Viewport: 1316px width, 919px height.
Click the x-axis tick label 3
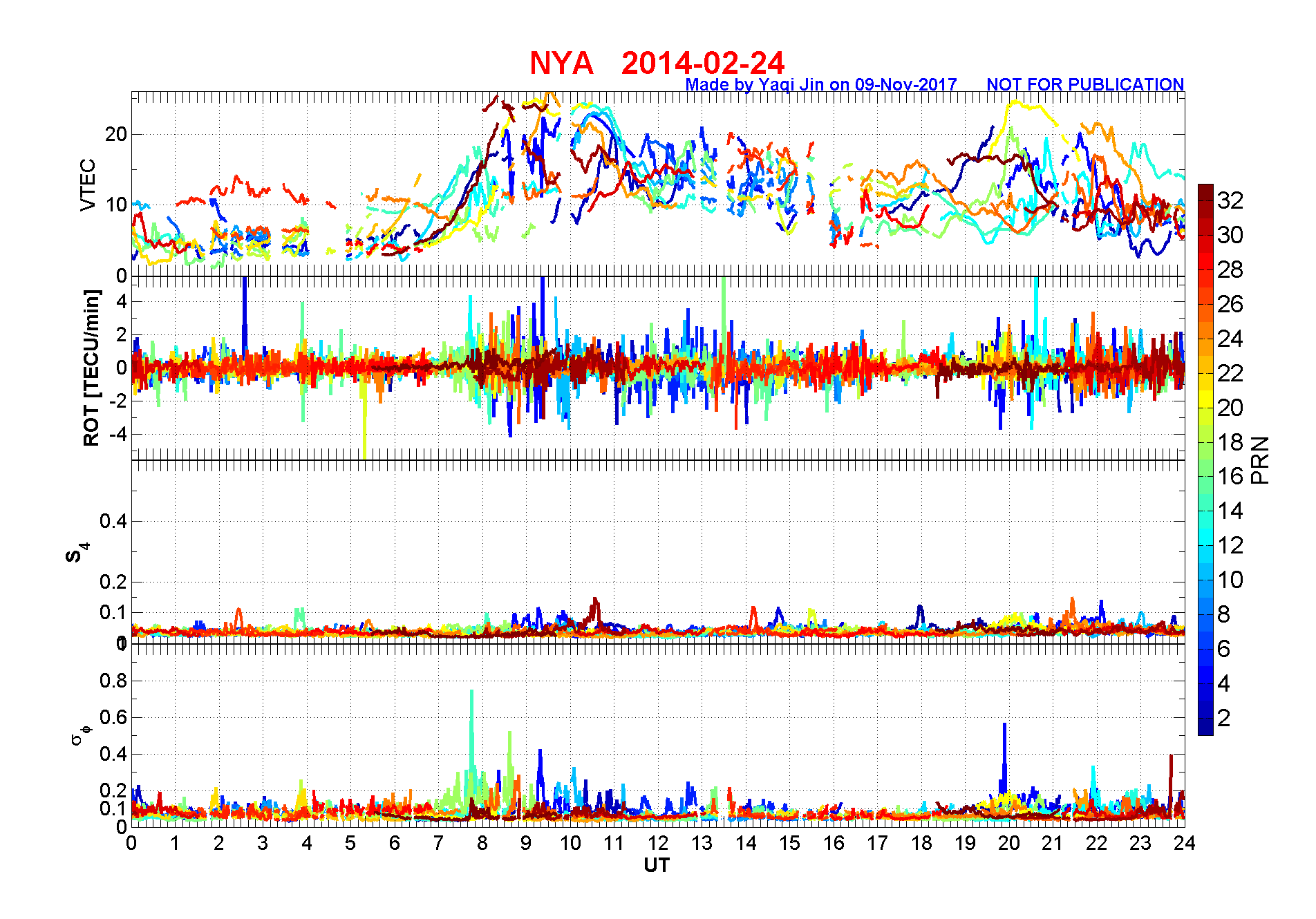coord(263,843)
